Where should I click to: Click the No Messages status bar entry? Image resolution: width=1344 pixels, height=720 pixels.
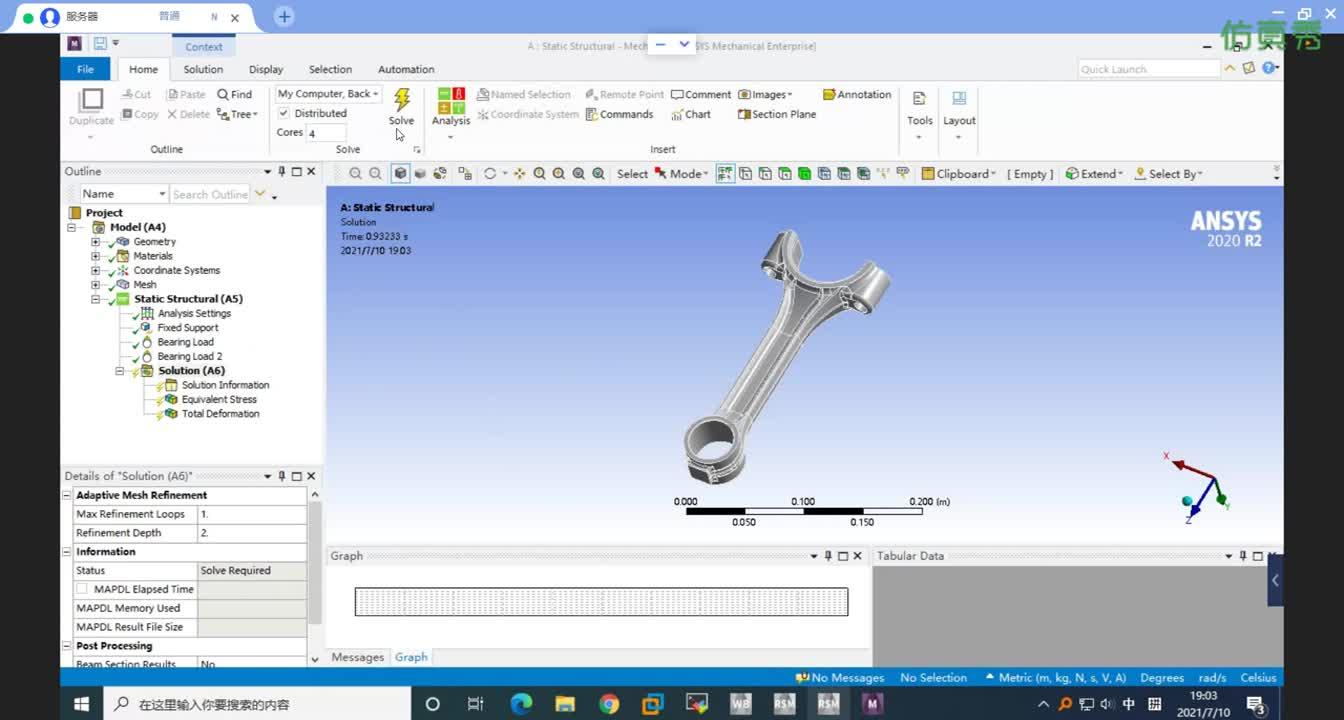840,677
